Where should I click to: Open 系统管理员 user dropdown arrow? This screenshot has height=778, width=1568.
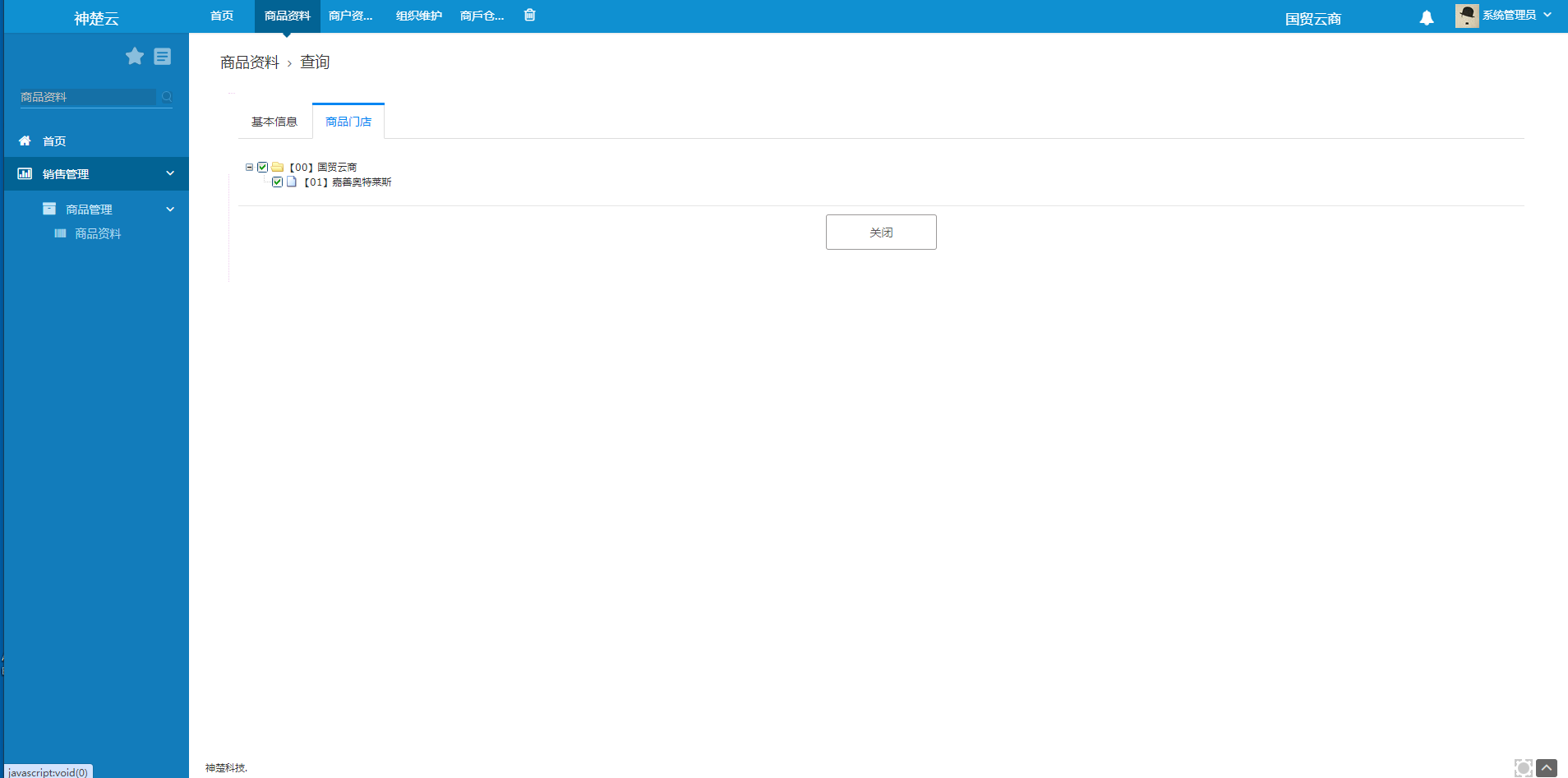pyautogui.click(x=1547, y=15)
